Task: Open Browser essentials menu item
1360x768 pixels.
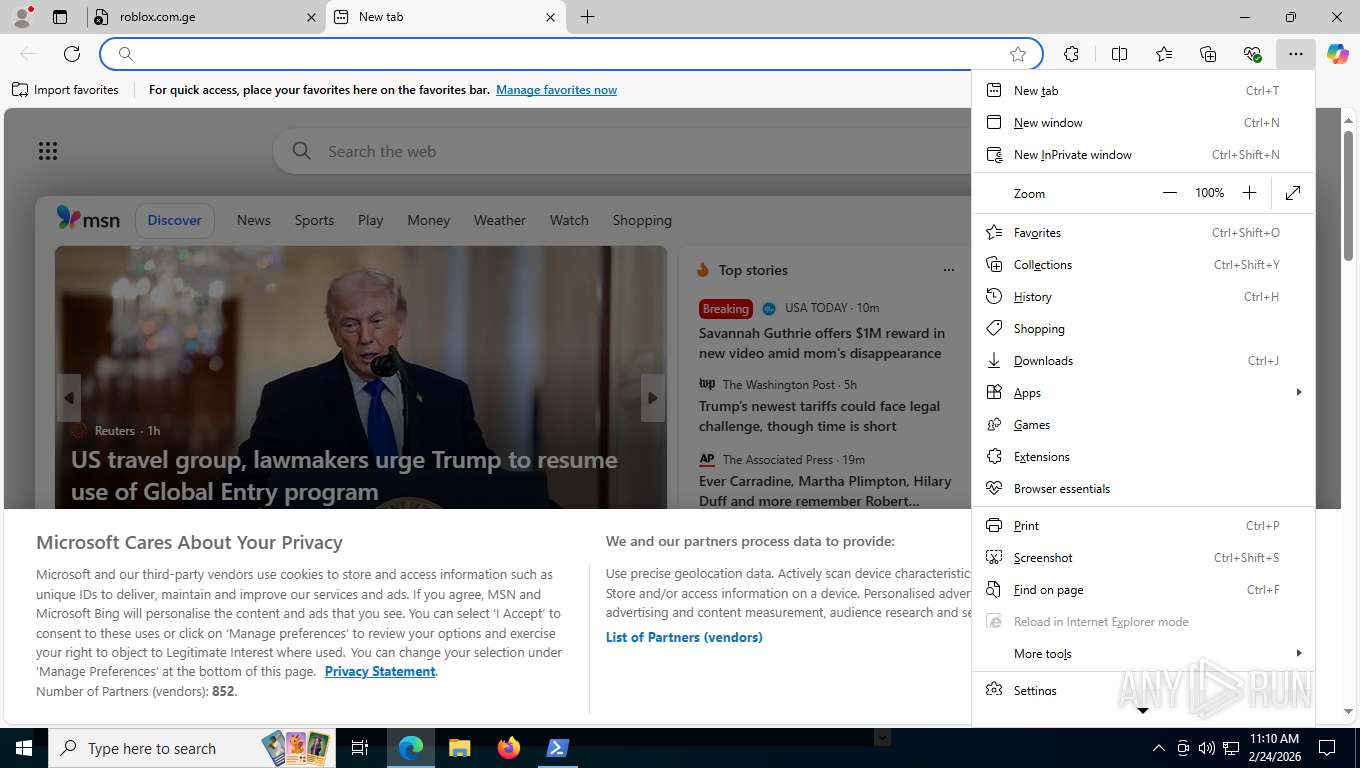Action: 1143,488
